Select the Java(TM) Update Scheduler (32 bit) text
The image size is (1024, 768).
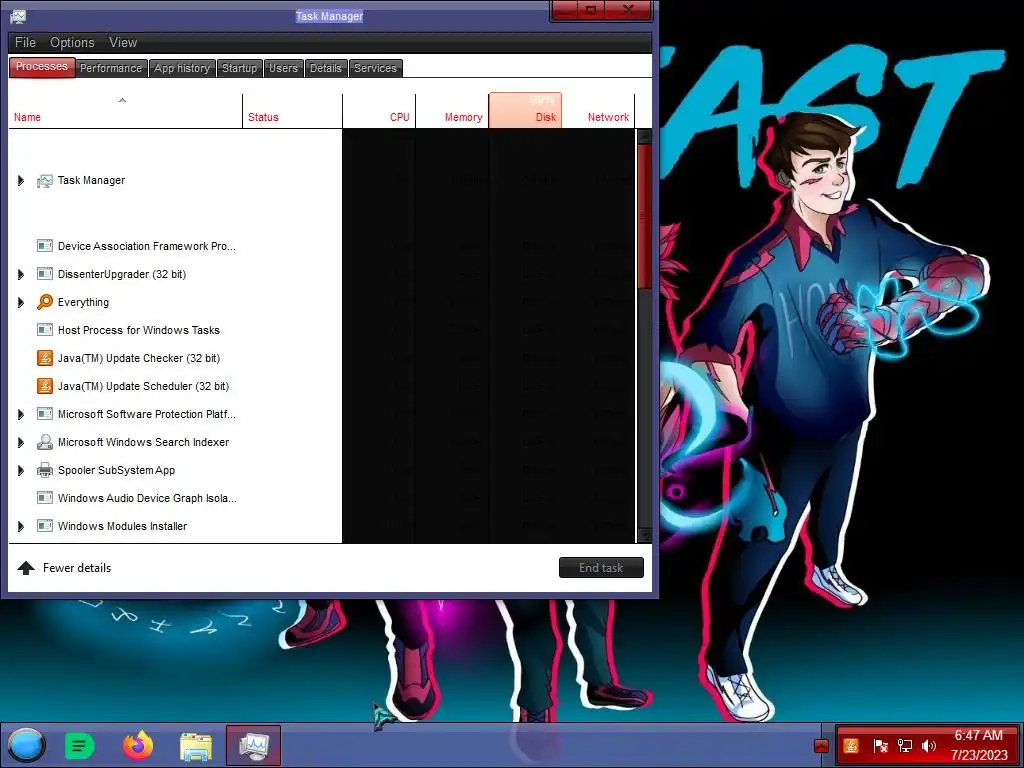[143, 387]
